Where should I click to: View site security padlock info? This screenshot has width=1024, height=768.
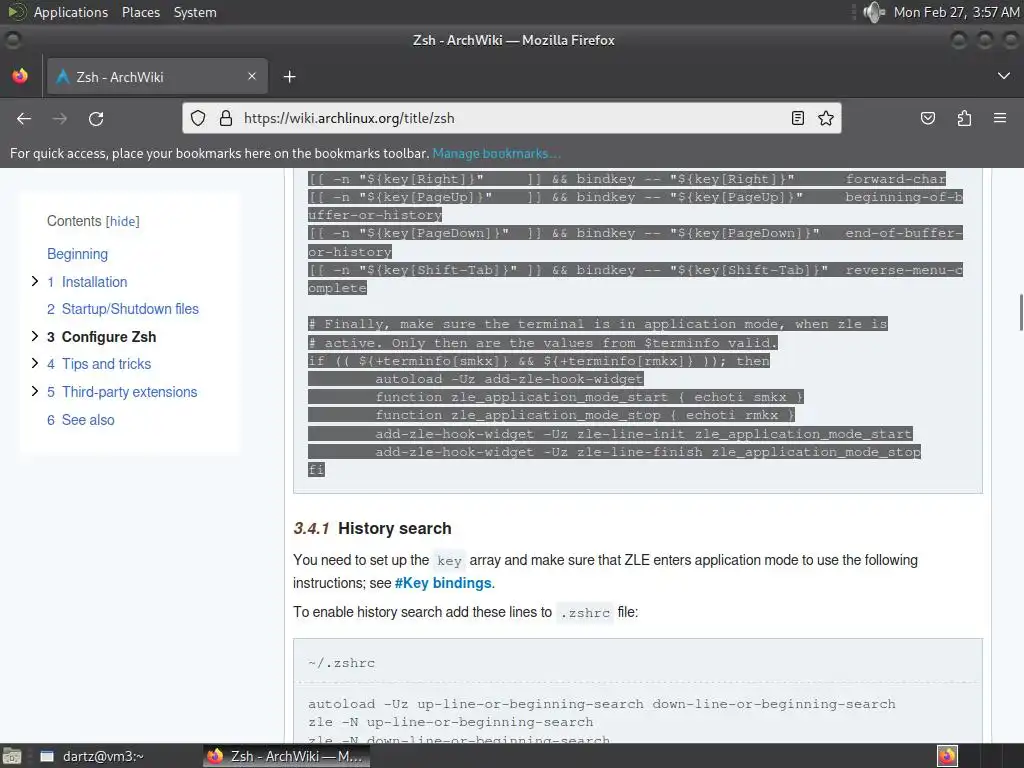(x=226, y=118)
